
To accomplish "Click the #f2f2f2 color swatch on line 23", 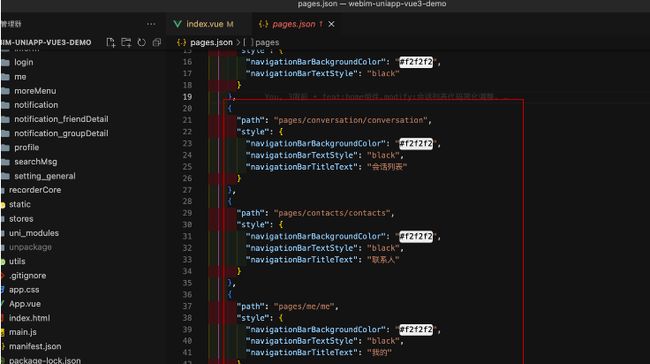I will click(416, 143).
